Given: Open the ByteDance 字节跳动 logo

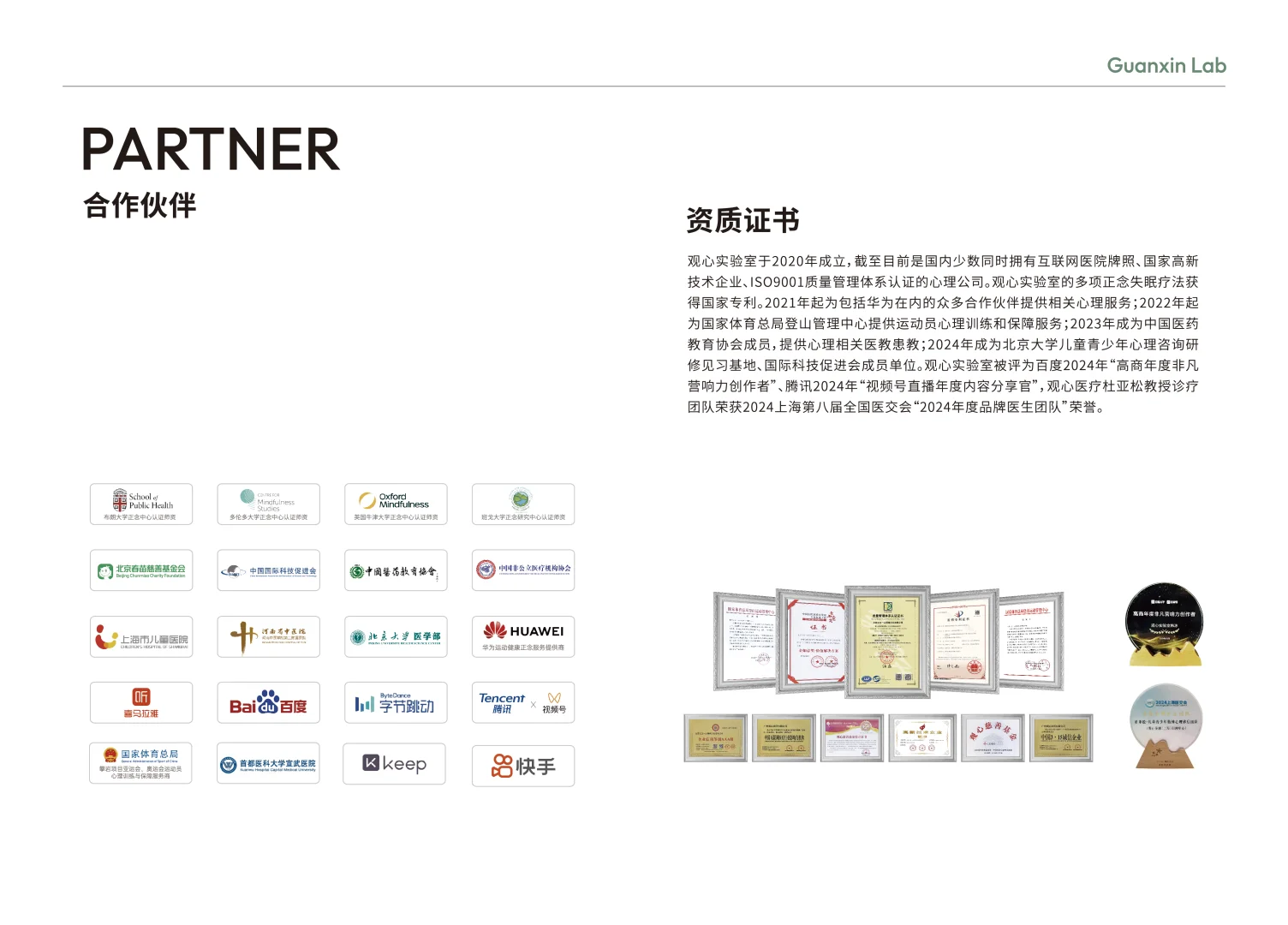Looking at the screenshot, I should (x=396, y=703).
